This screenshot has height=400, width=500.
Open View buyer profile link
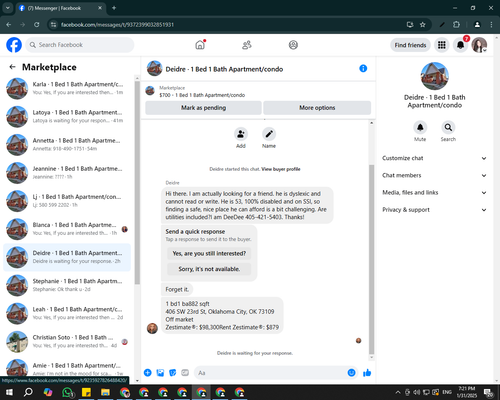point(281,169)
